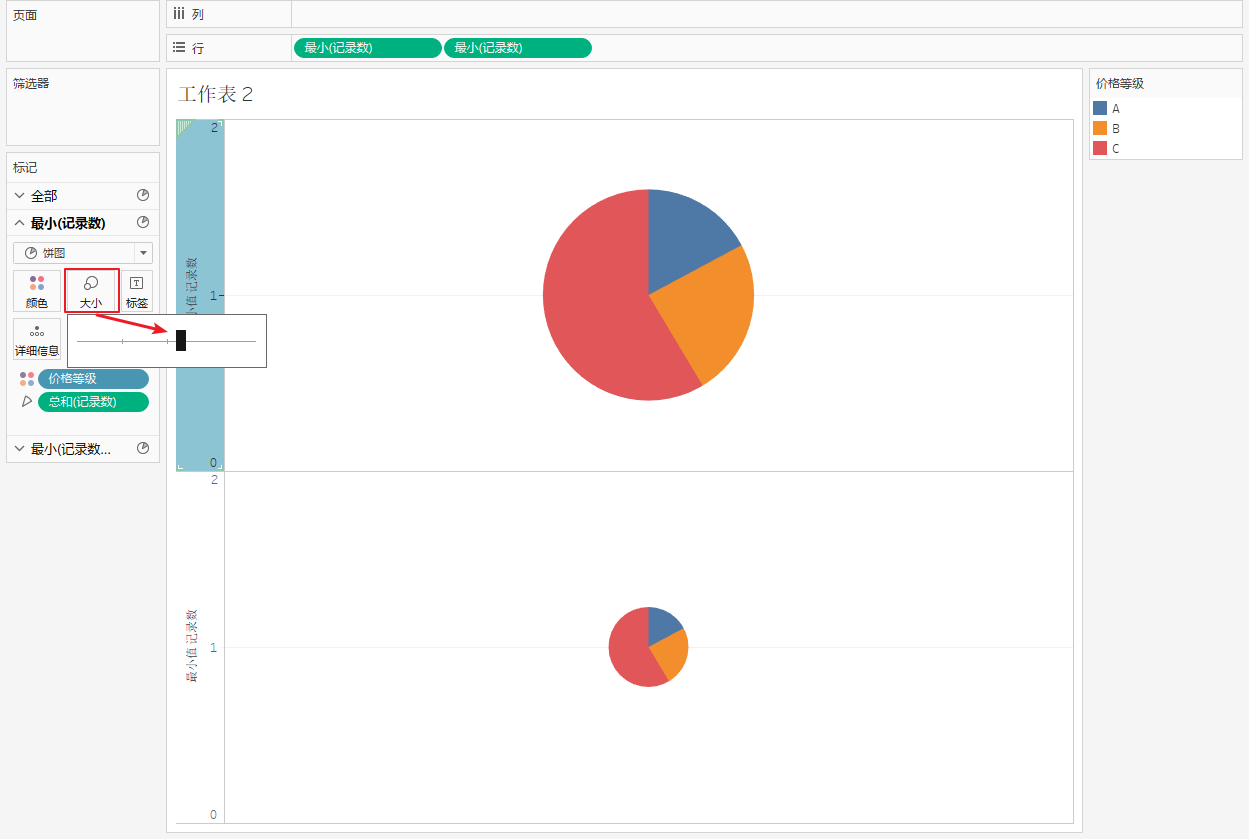Click the size slider handle

pyautogui.click(x=181, y=341)
